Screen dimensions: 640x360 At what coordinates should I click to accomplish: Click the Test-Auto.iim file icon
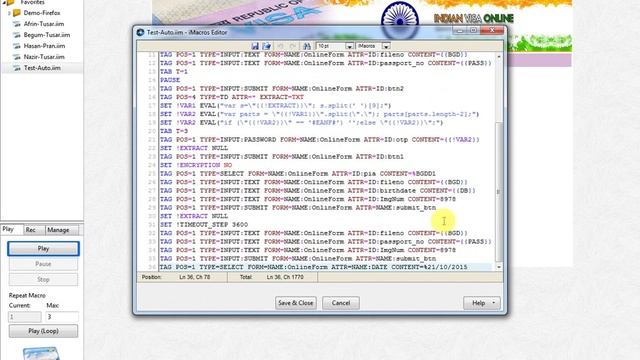(x=17, y=68)
